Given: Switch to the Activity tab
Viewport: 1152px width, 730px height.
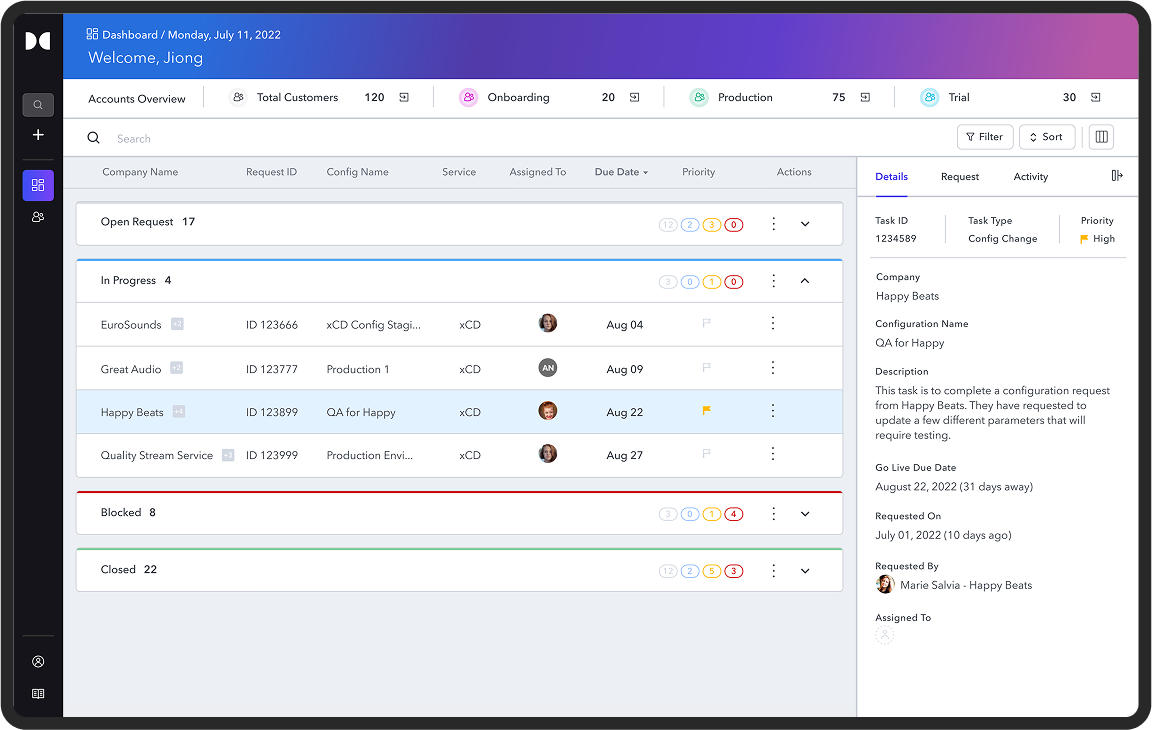Looking at the screenshot, I should tap(1030, 177).
